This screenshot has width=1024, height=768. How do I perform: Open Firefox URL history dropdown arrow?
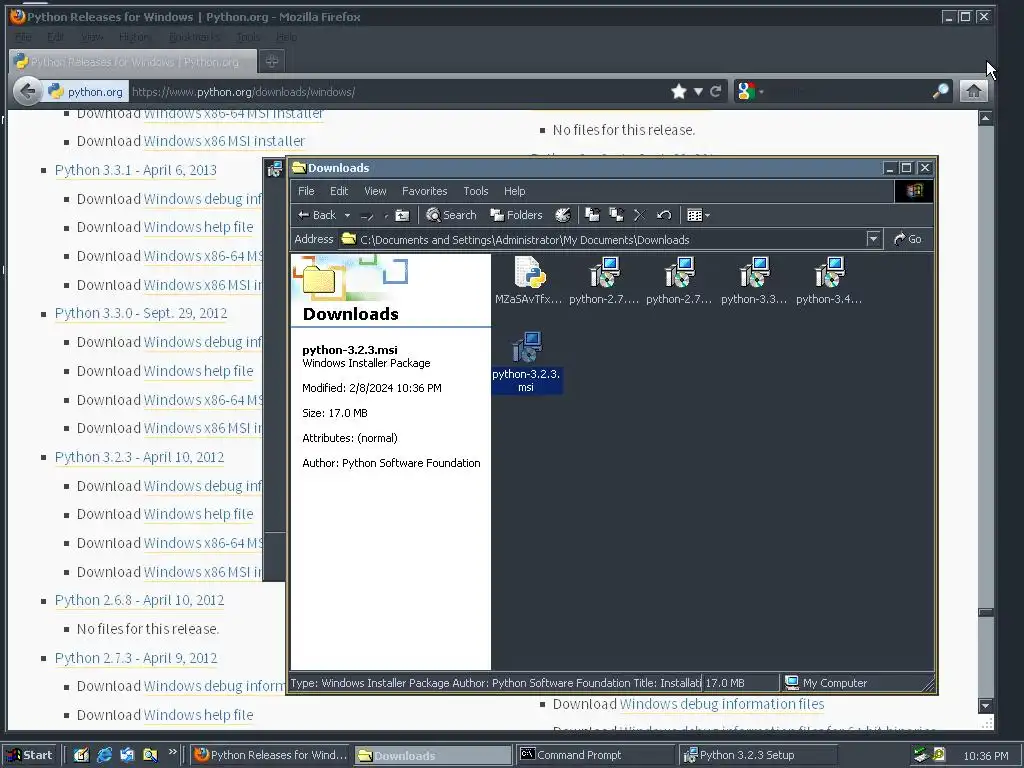pos(698,91)
